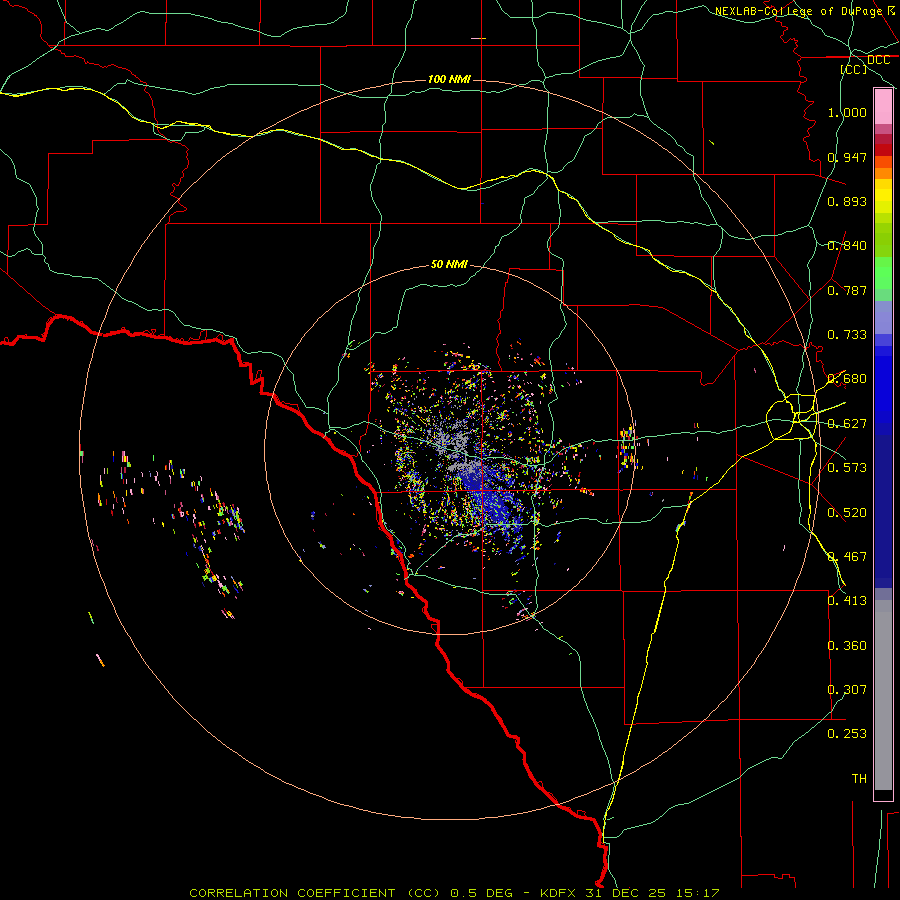Select the 50 NMI range ring label
The height and width of the screenshot is (900, 900).
(x=449, y=264)
